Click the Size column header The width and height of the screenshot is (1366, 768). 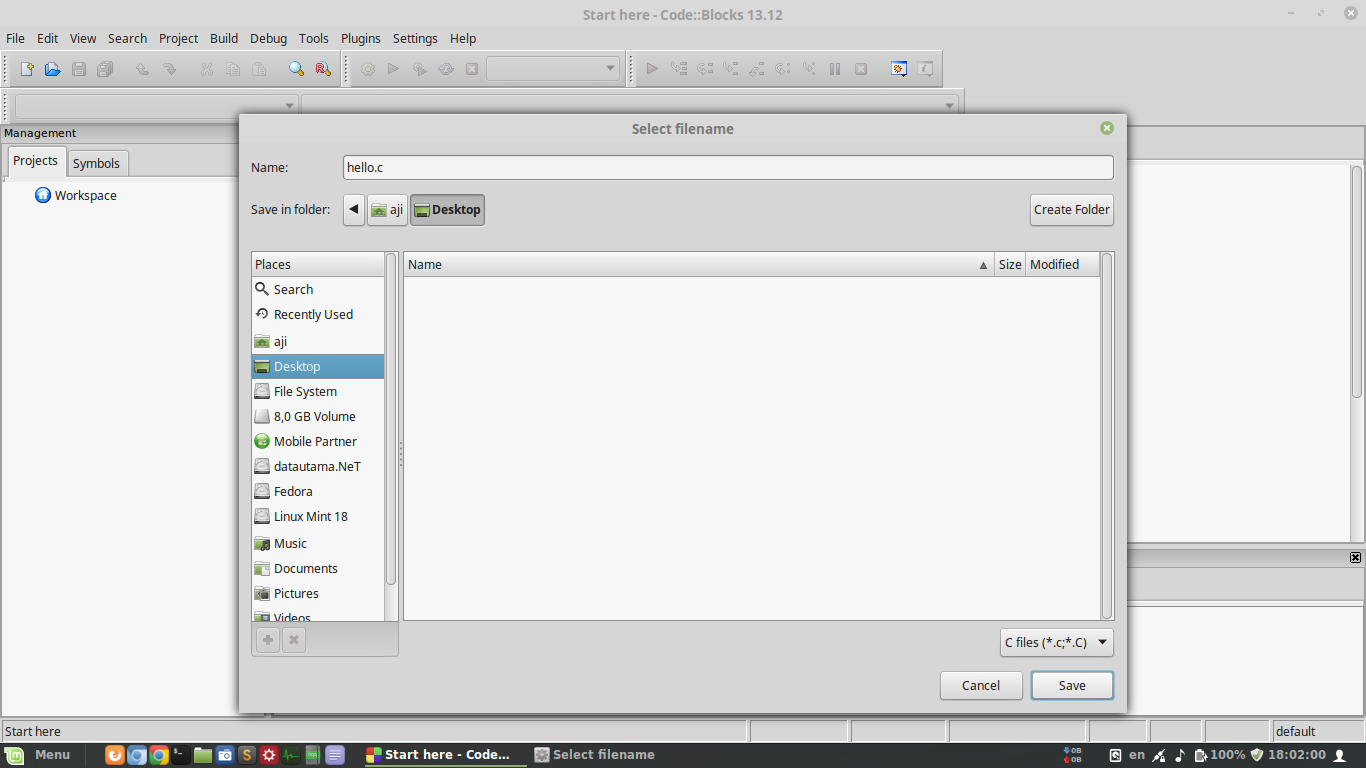click(x=1010, y=264)
